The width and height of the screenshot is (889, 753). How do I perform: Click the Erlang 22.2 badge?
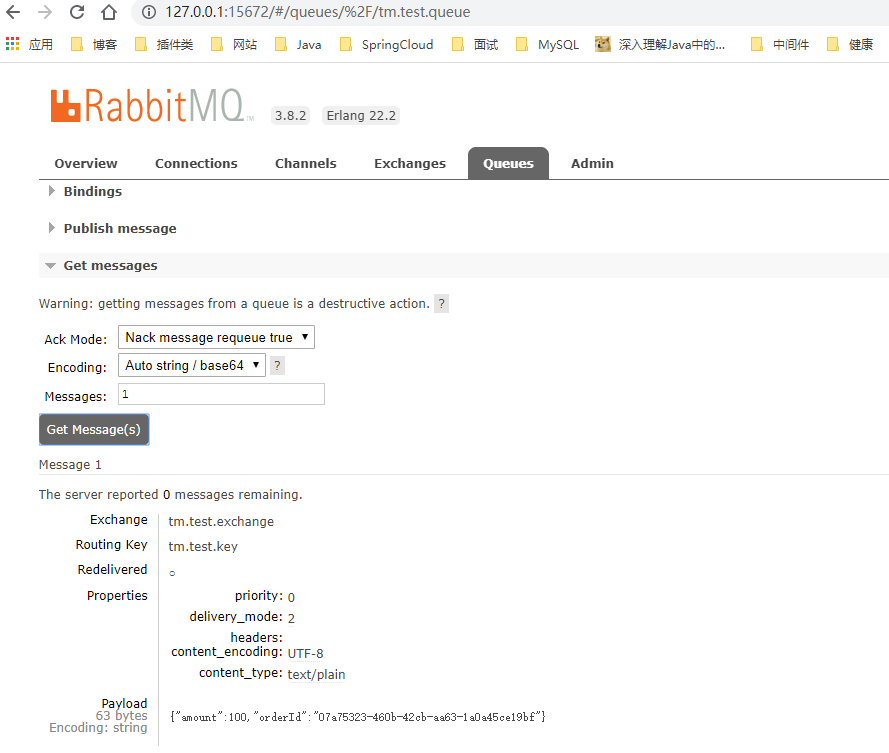pyautogui.click(x=361, y=116)
